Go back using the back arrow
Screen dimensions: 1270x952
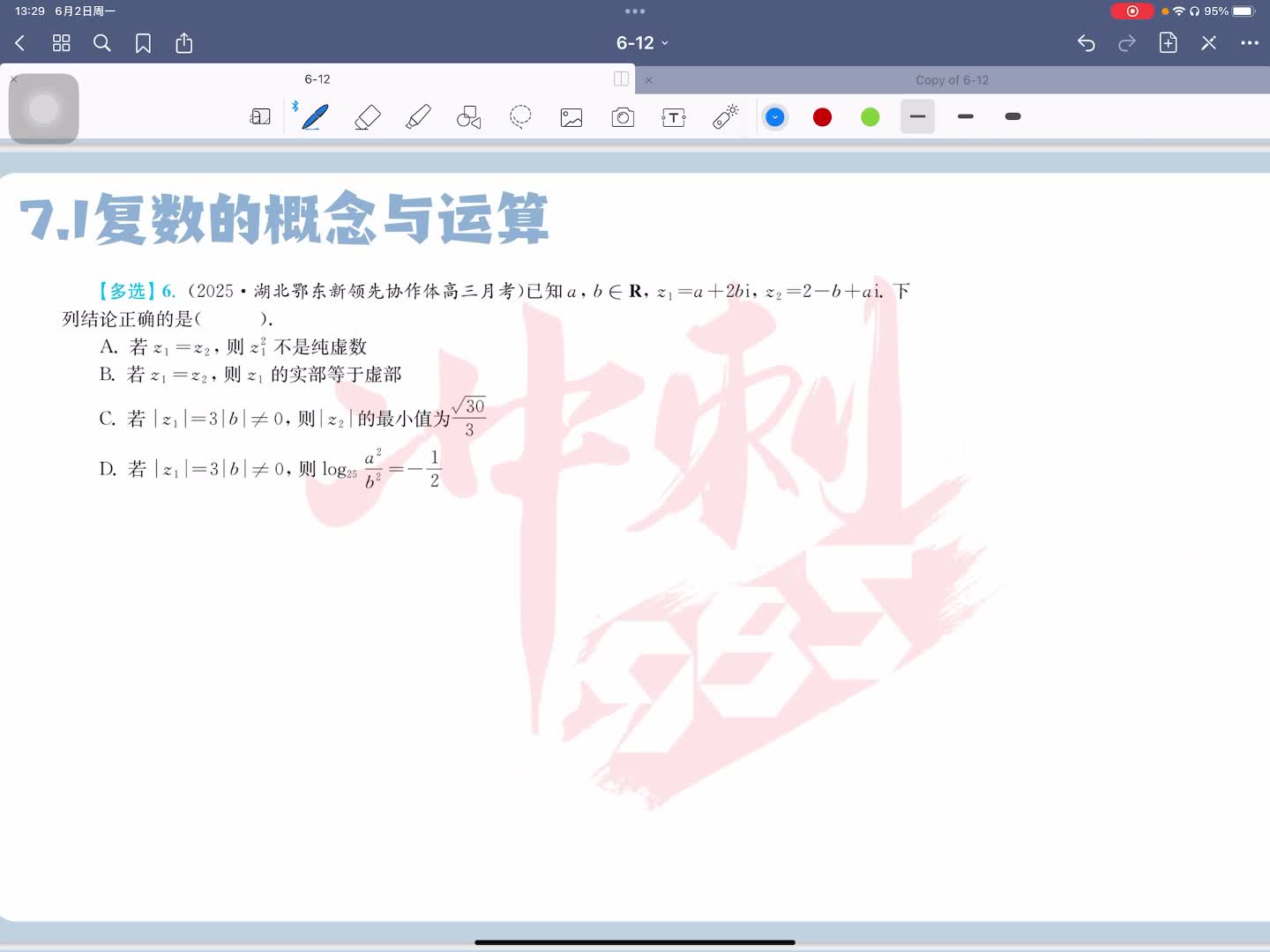(20, 43)
